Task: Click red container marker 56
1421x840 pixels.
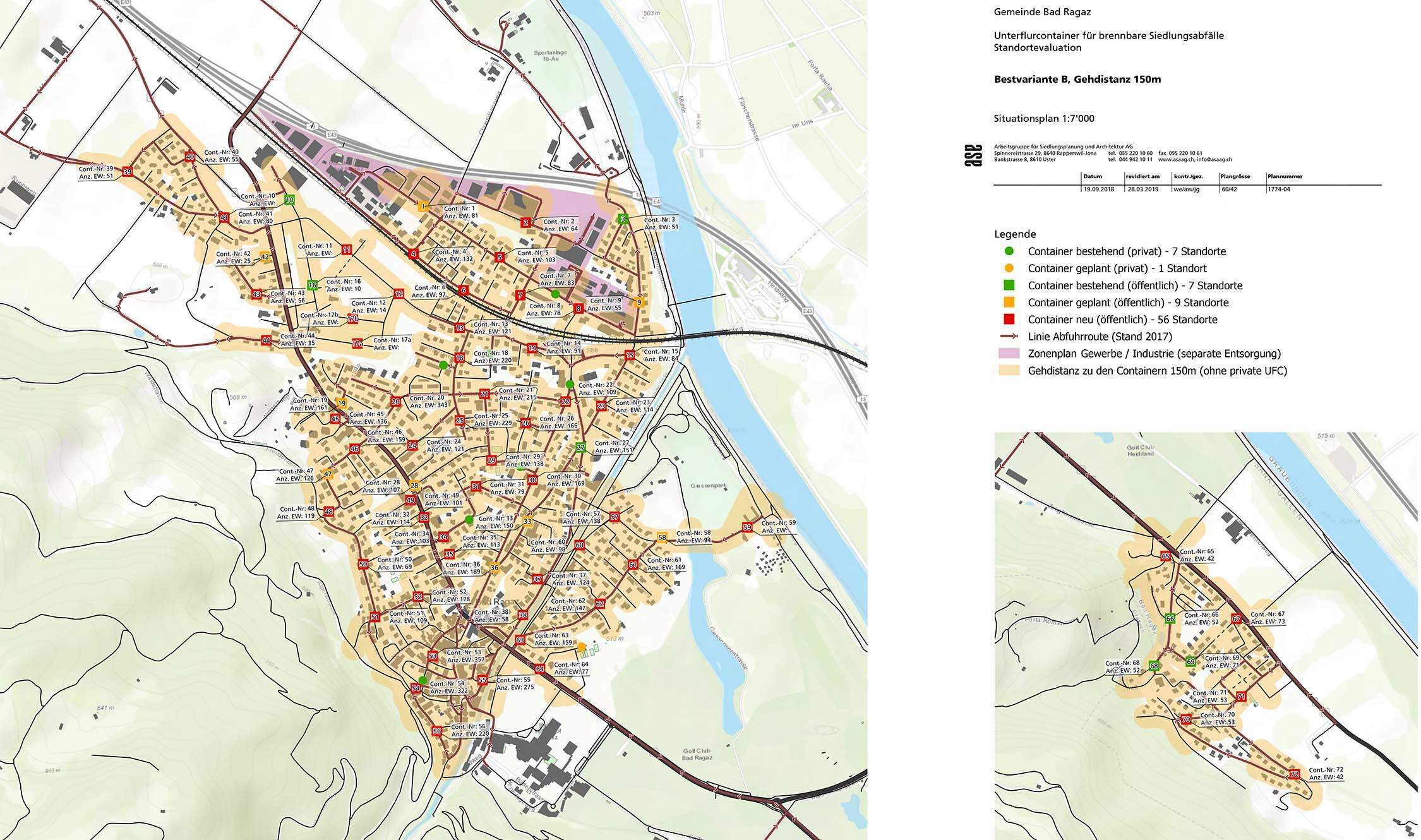Action: [437, 731]
